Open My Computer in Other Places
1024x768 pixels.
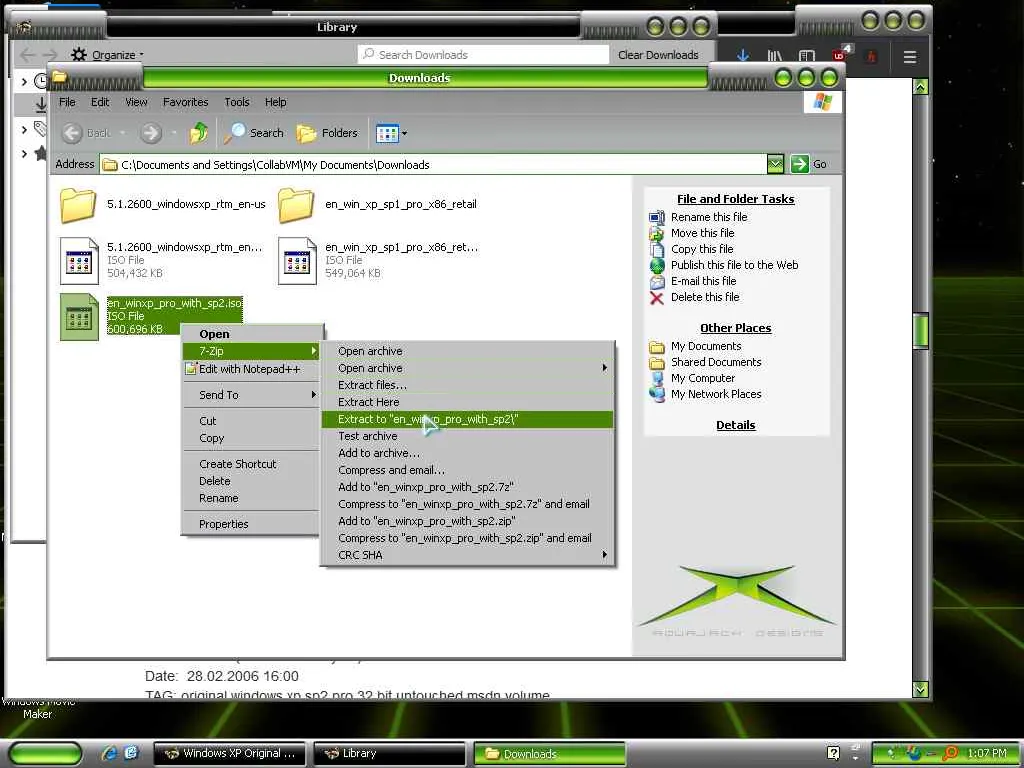click(703, 378)
